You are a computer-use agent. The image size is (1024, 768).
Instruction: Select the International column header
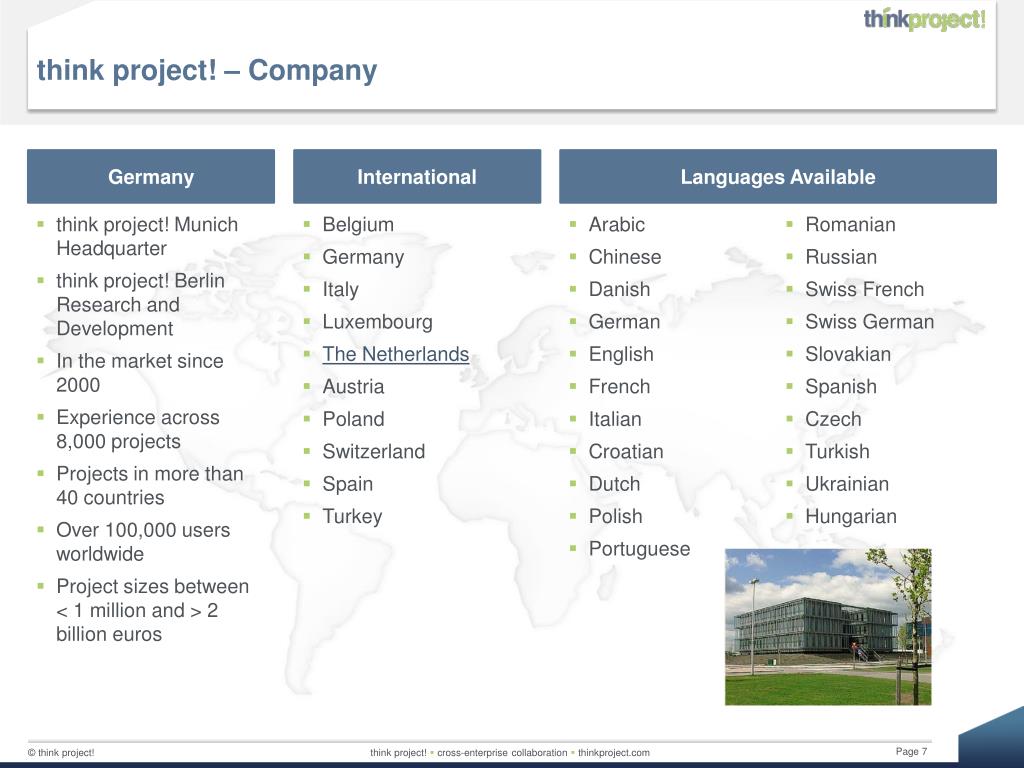tap(417, 176)
